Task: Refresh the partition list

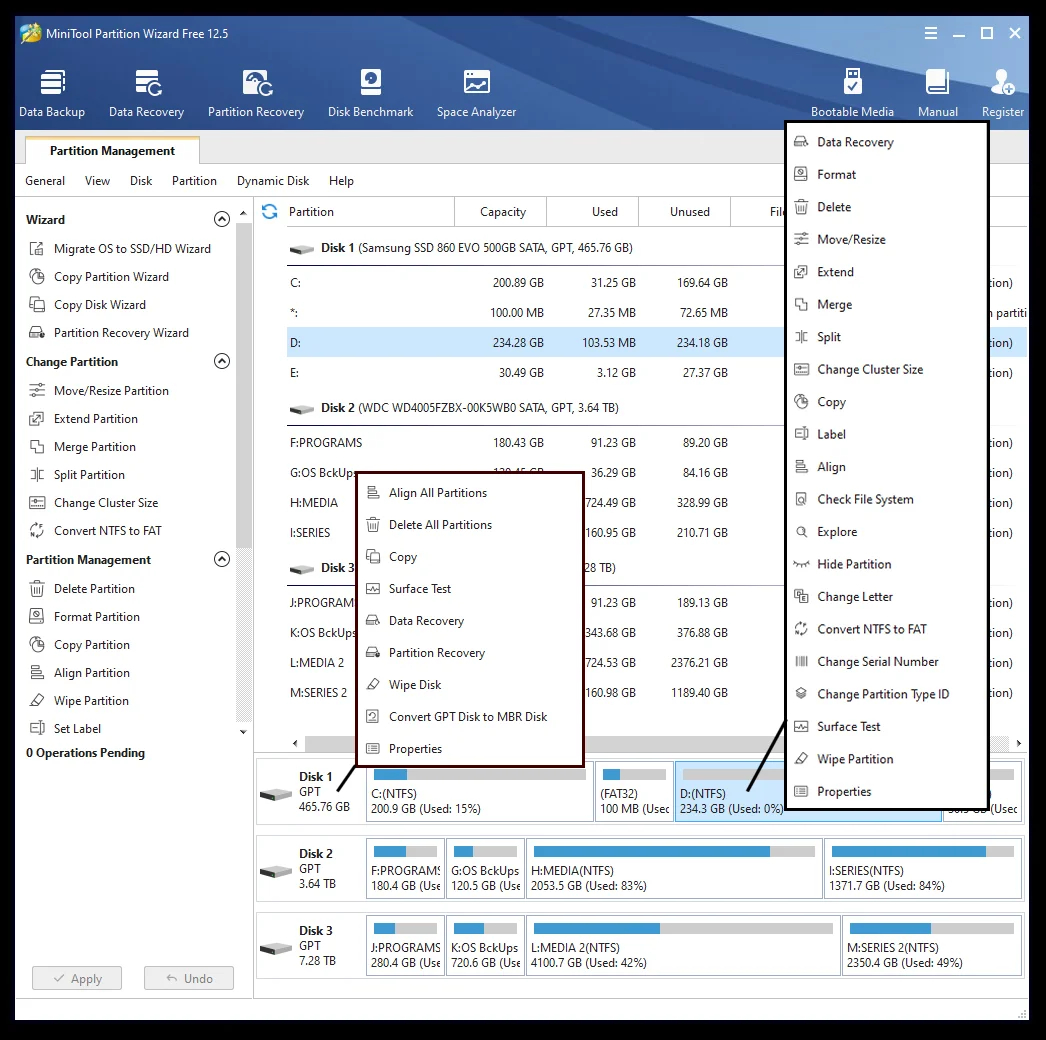Action: pos(270,211)
